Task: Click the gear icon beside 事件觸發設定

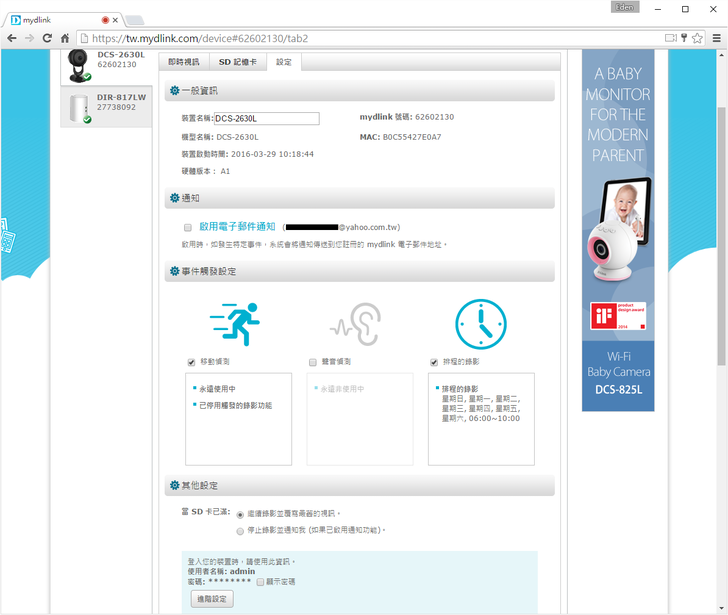Action: click(x=175, y=271)
